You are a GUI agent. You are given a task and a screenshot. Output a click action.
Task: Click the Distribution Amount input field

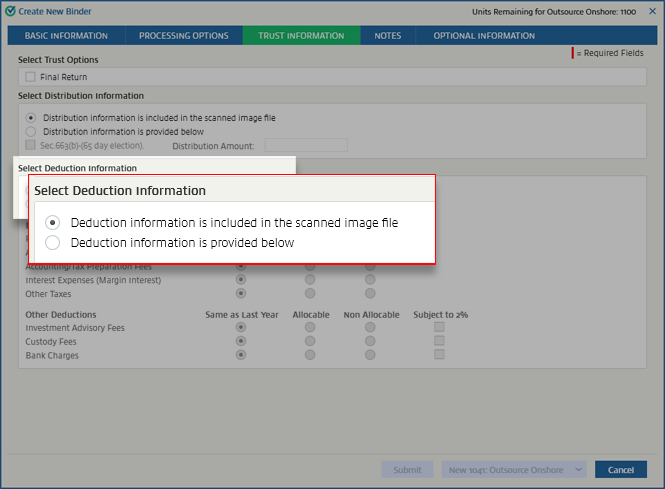[305, 145]
